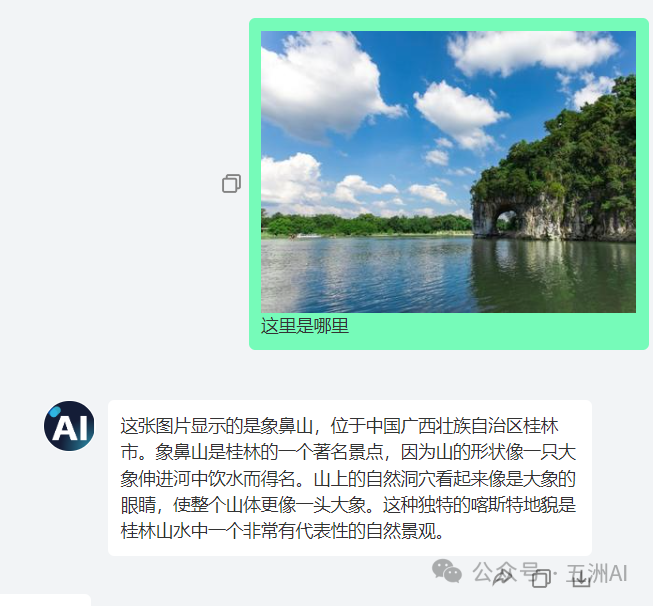This screenshot has height=606, width=653.
Task: Click the large white cloud in the photo
Action: pos(321,83)
